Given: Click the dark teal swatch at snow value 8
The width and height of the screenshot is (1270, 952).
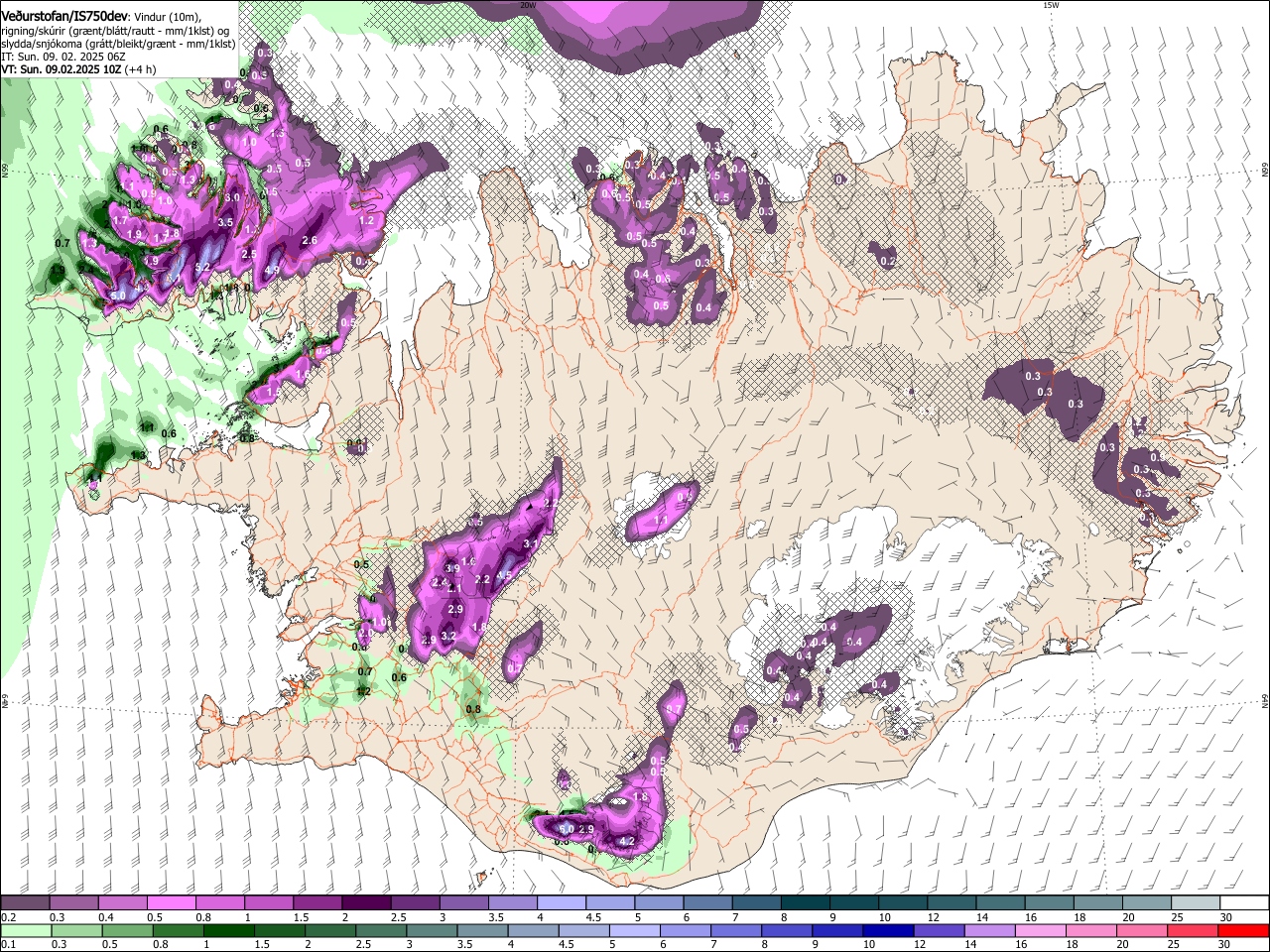Looking at the screenshot, I should coord(805,903).
